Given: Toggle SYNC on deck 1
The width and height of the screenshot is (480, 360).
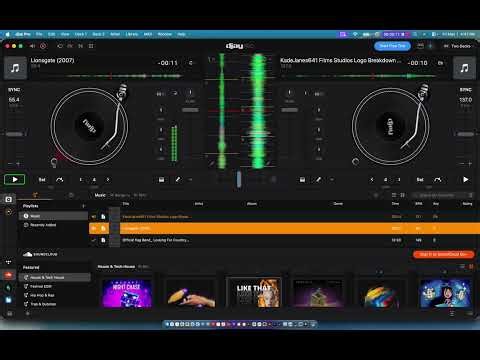Looking at the screenshot, I should click(x=14, y=90).
